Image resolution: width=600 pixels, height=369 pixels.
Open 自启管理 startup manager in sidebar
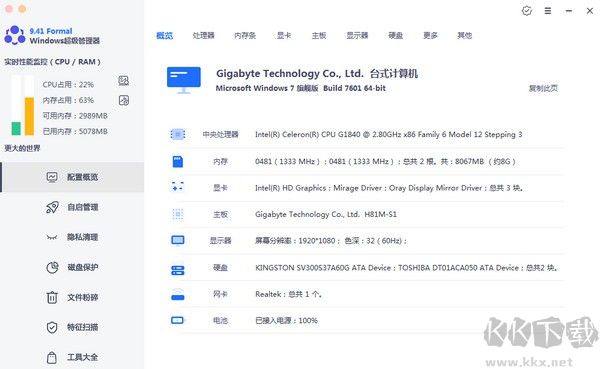pyautogui.click(x=72, y=207)
